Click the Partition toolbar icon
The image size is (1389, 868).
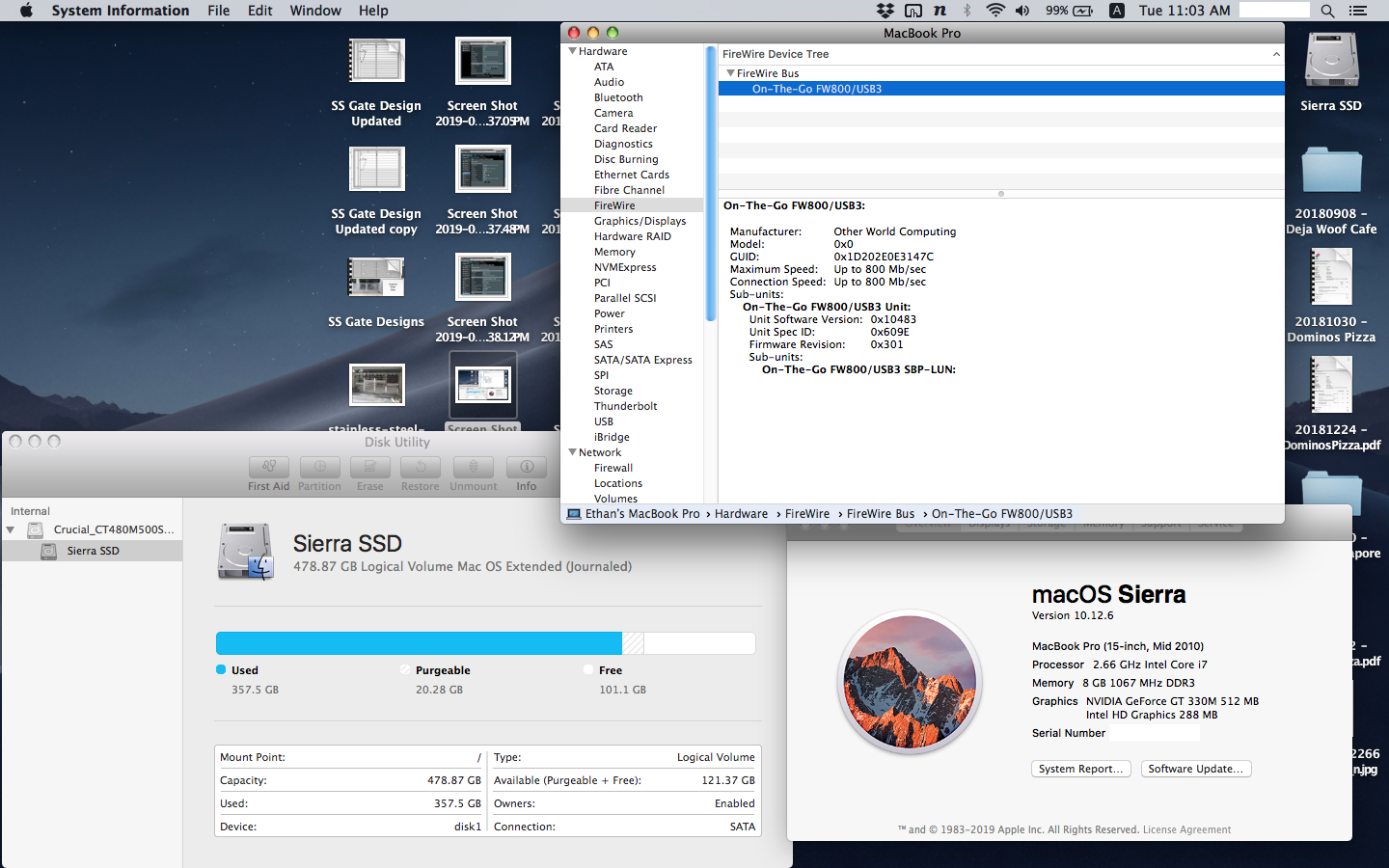pos(319,467)
